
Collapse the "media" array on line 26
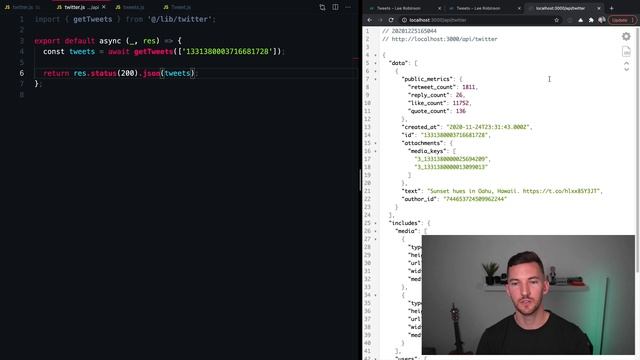(376, 231)
